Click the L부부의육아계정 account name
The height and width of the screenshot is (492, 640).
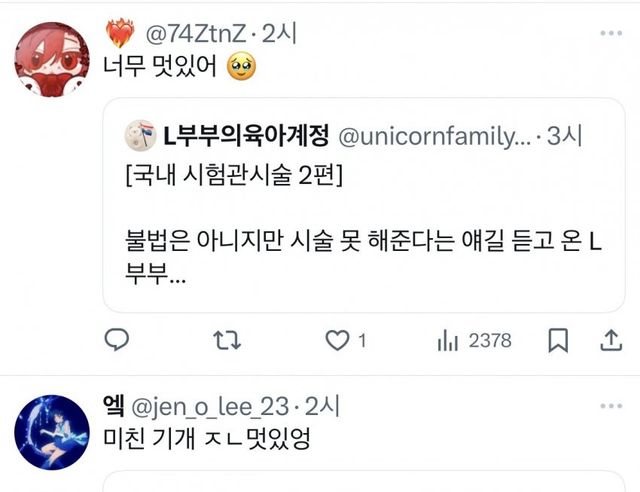coord(244,133)
